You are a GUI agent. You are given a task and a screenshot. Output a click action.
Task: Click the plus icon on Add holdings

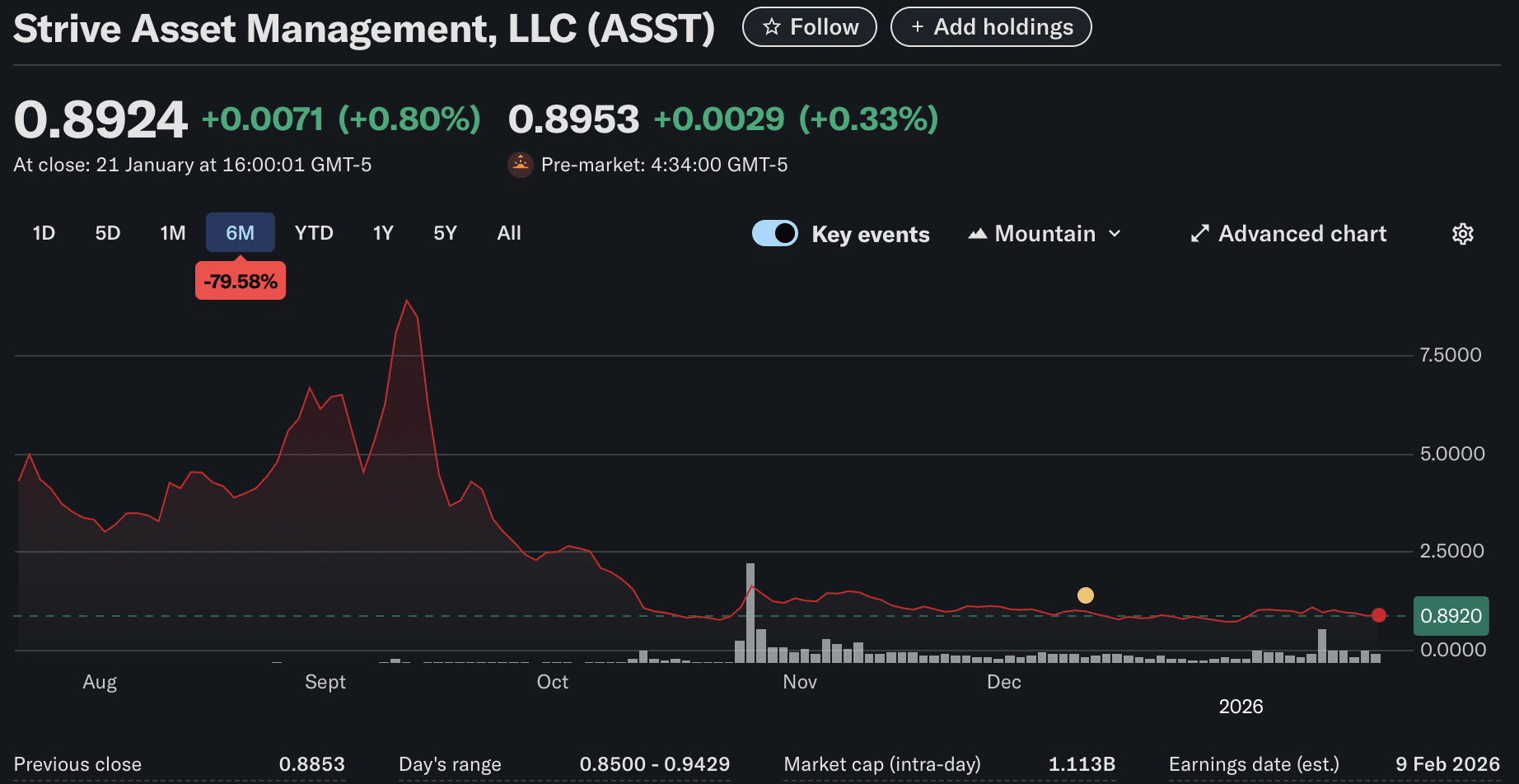point(918,26)
